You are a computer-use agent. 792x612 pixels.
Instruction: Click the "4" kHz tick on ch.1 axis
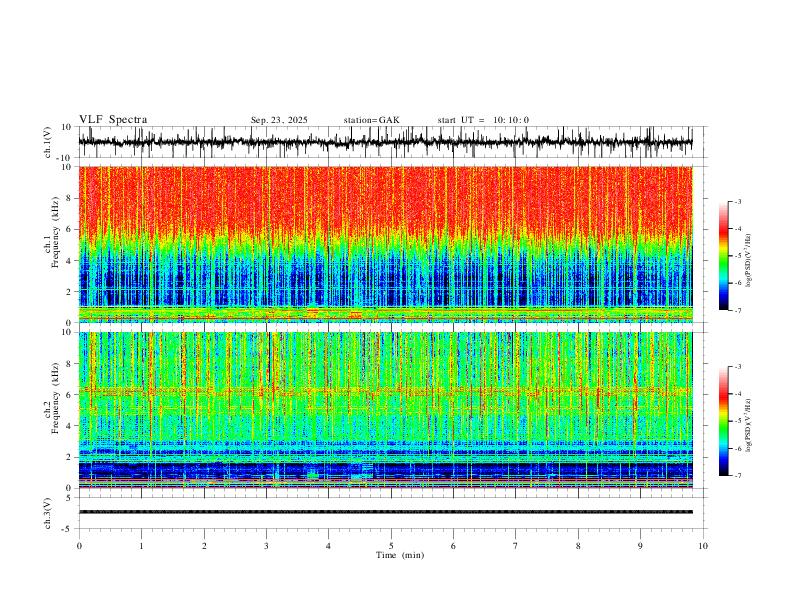click(x=70, y=261)
